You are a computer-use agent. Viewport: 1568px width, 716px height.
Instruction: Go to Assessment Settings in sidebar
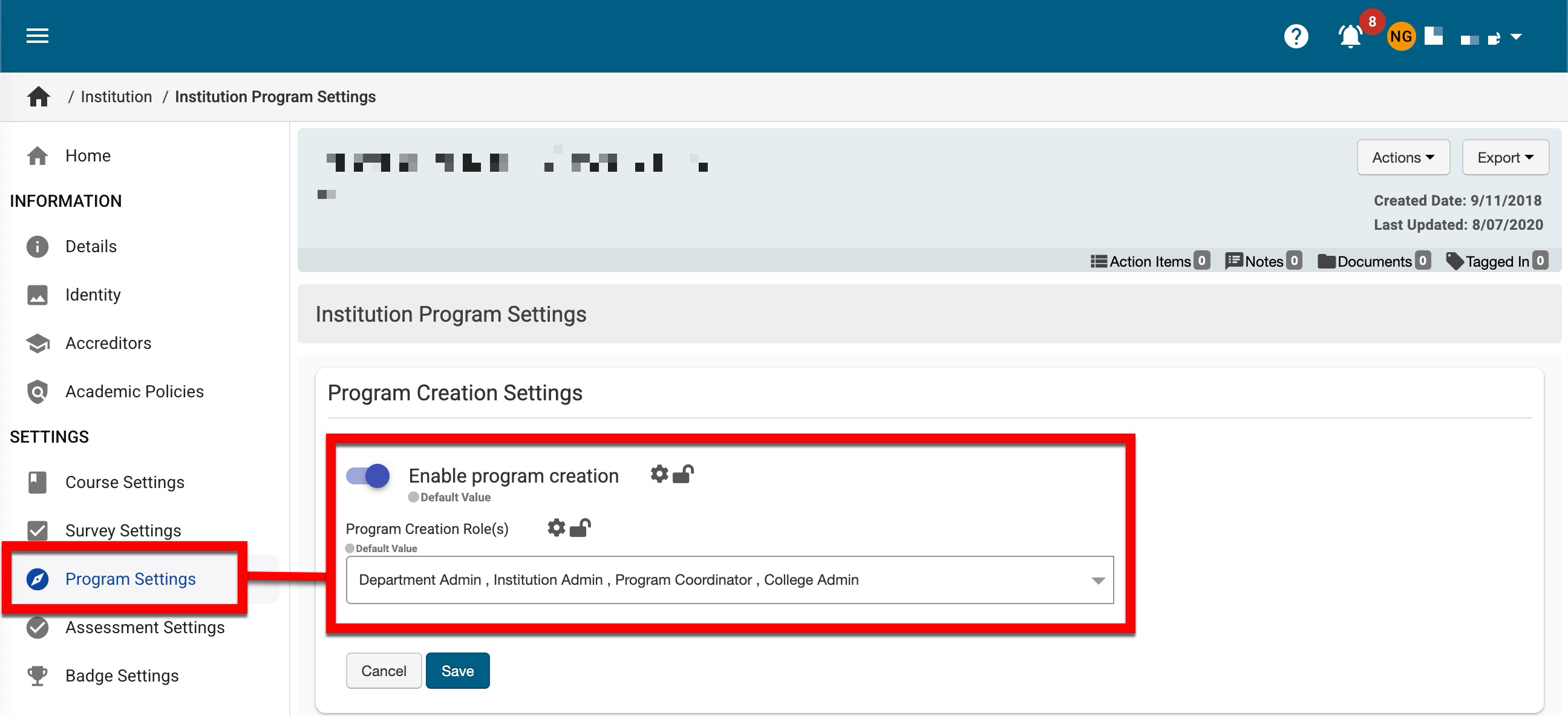tap(145, 627)
